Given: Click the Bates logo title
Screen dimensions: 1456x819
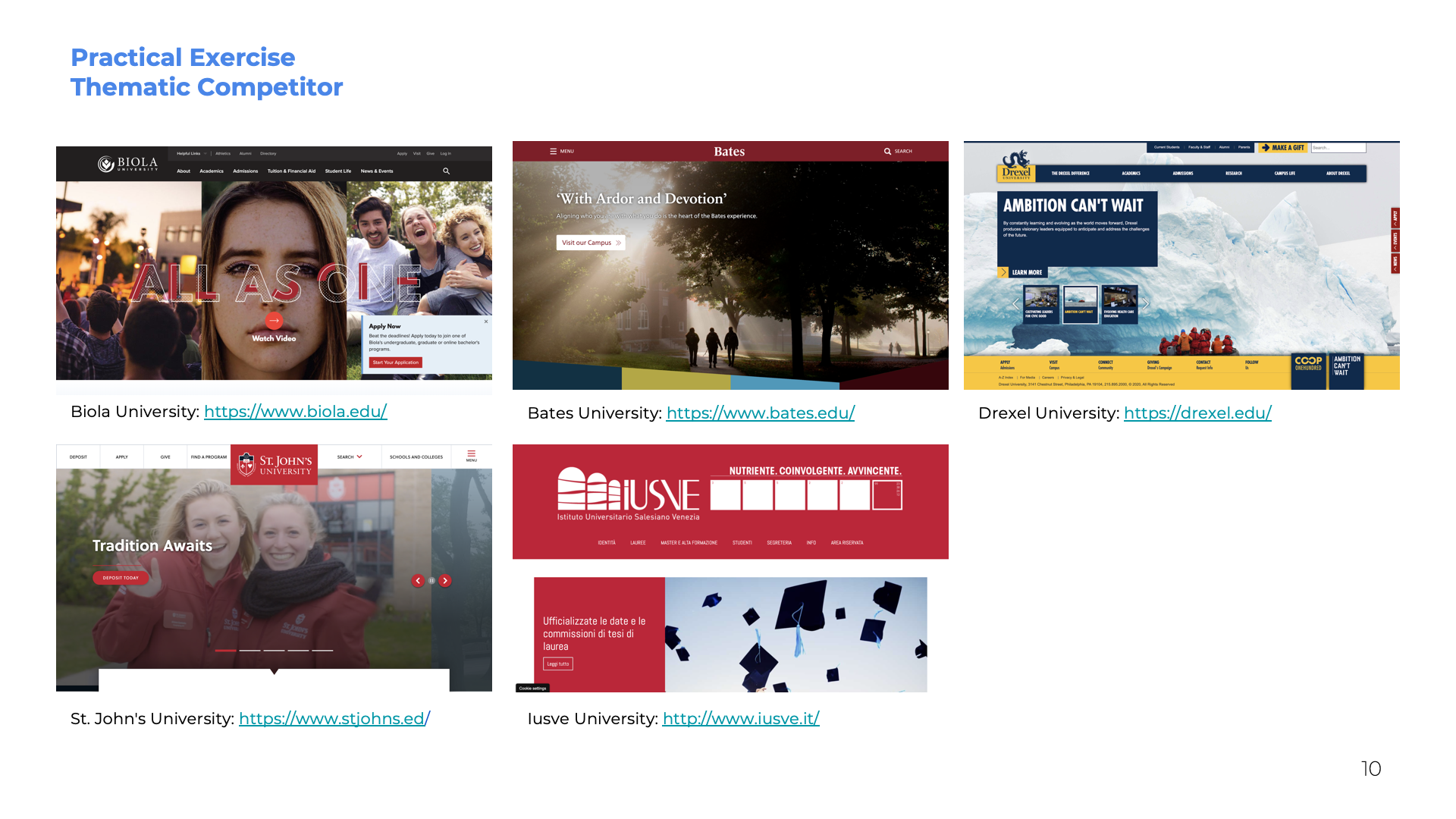Looking at the screenshot, I should click(730, 152).
